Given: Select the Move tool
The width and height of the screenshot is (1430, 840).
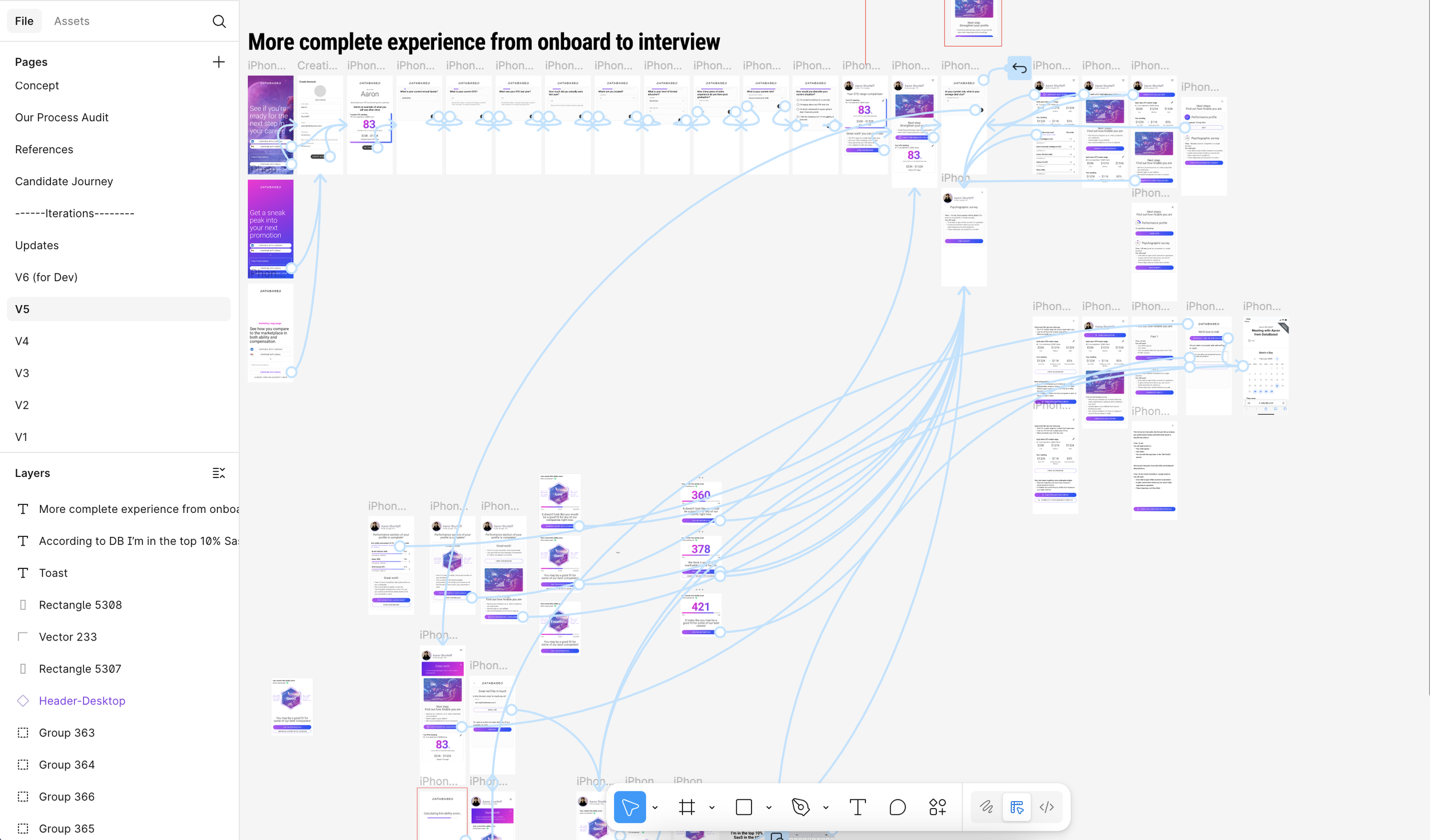Looking at the screenshot, I should pos(629,807).
